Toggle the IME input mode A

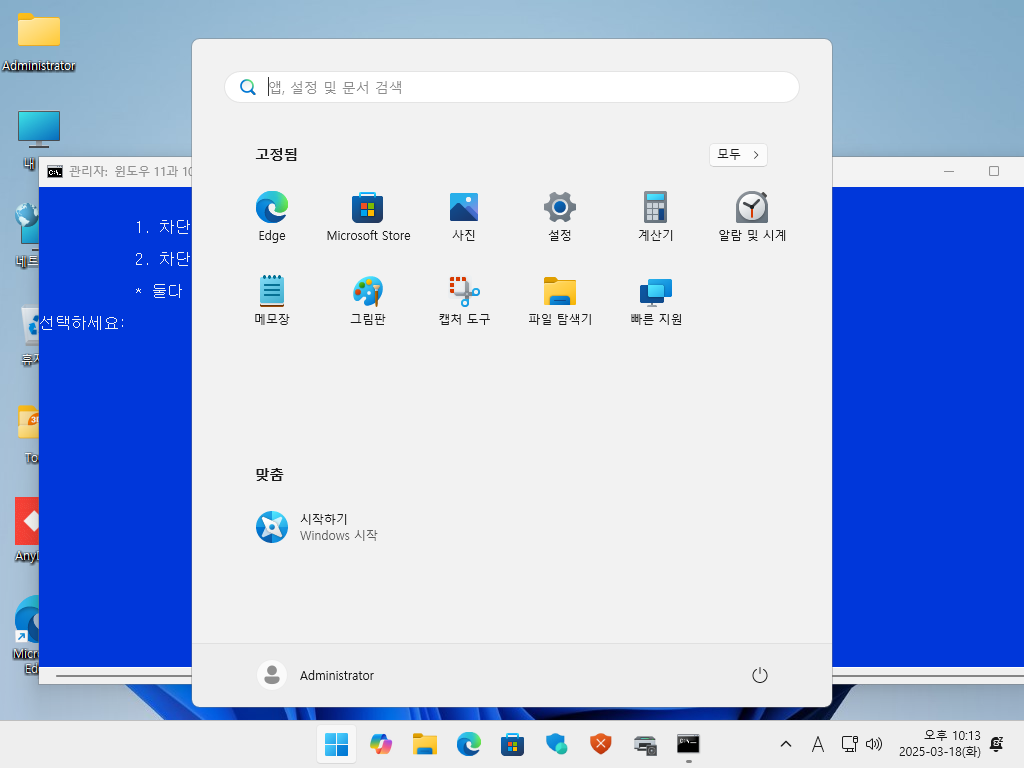coord(818,744)
